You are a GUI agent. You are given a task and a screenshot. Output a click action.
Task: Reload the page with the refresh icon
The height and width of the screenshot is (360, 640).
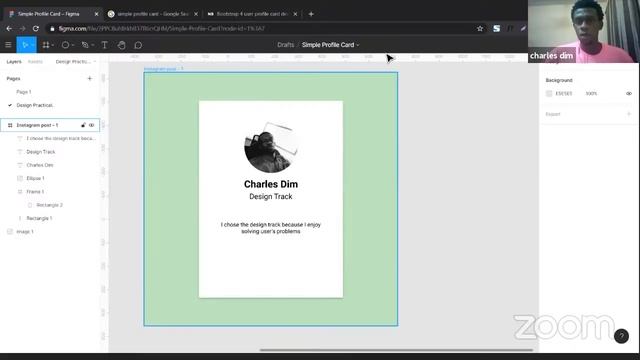click(36, 29)
